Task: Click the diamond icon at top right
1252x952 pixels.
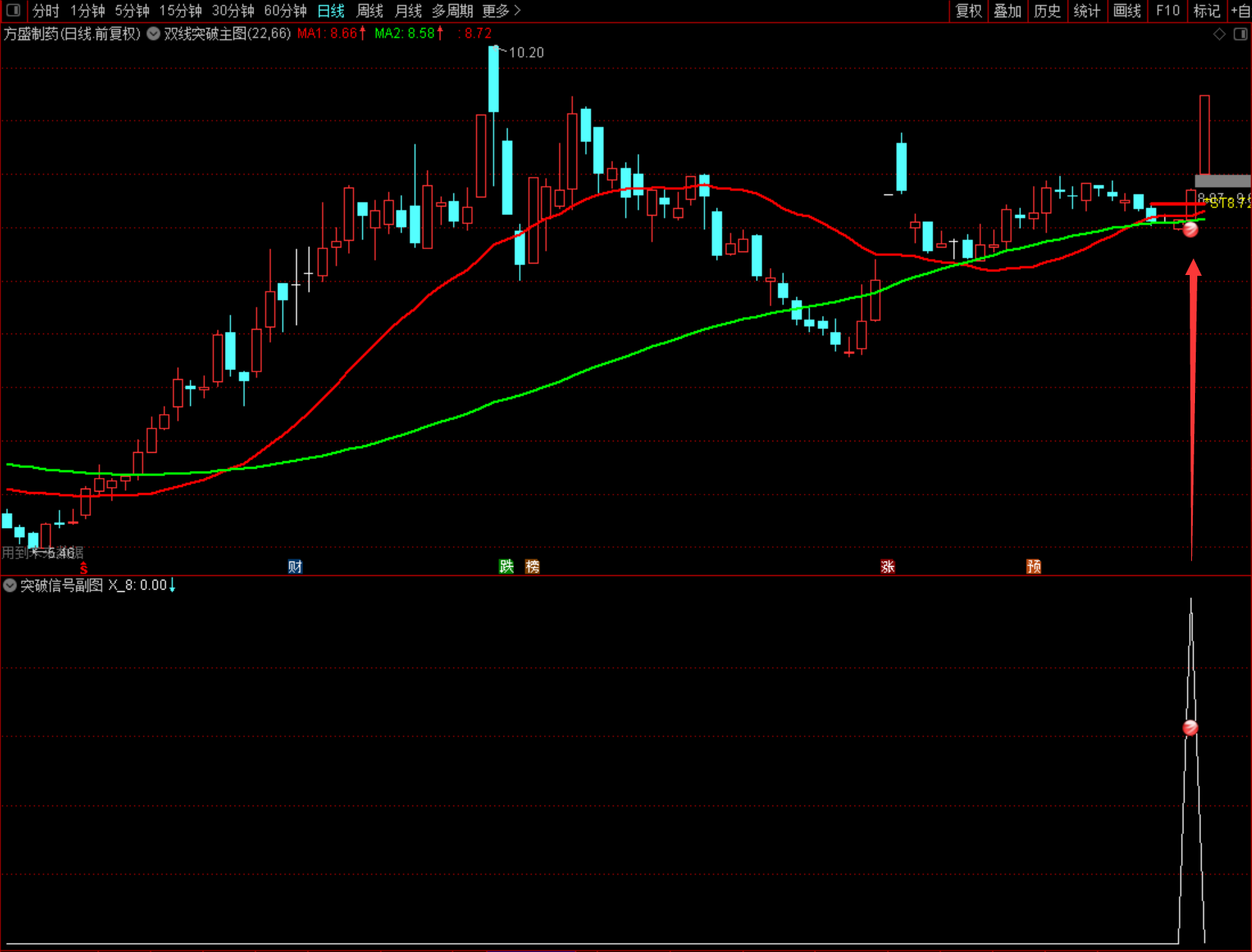Action: [1219, 34]
